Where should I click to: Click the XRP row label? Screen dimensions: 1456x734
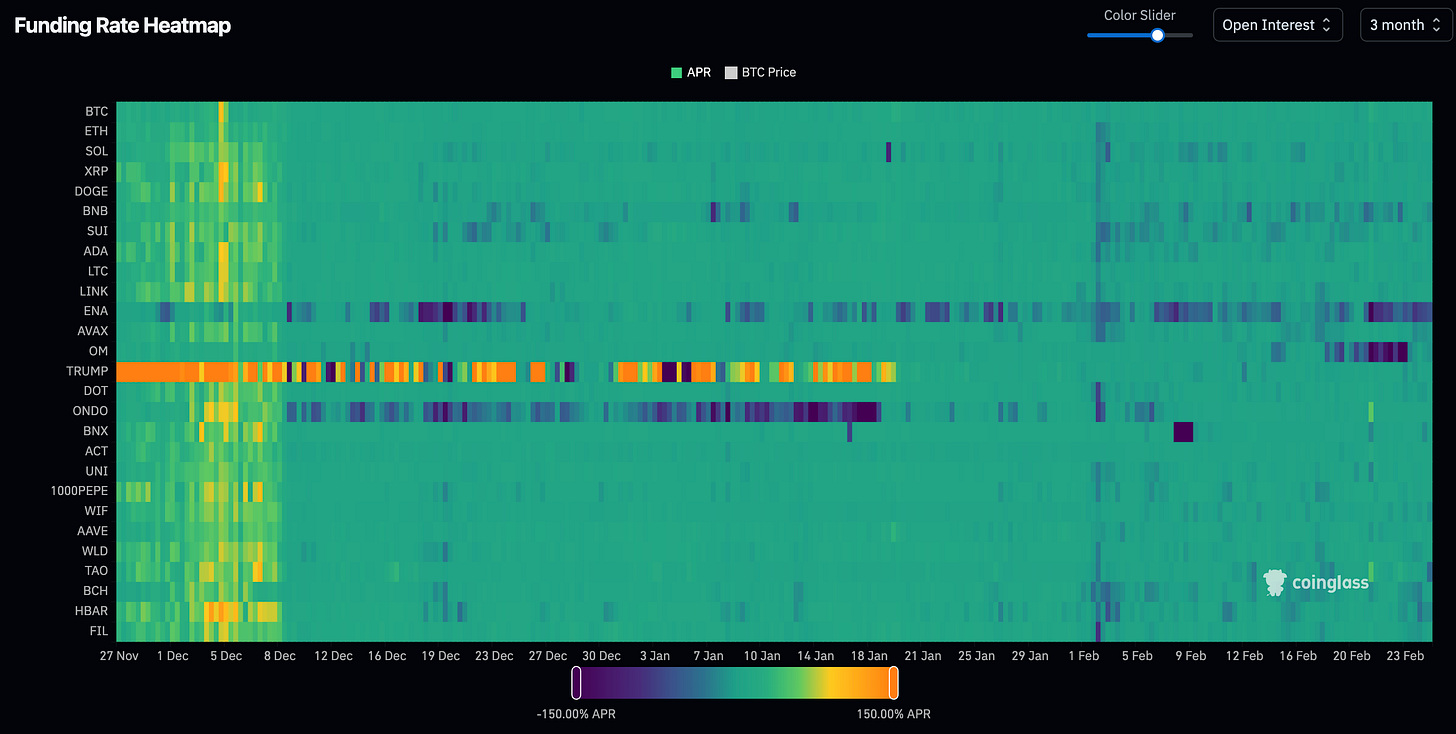(x=96, y=171)
